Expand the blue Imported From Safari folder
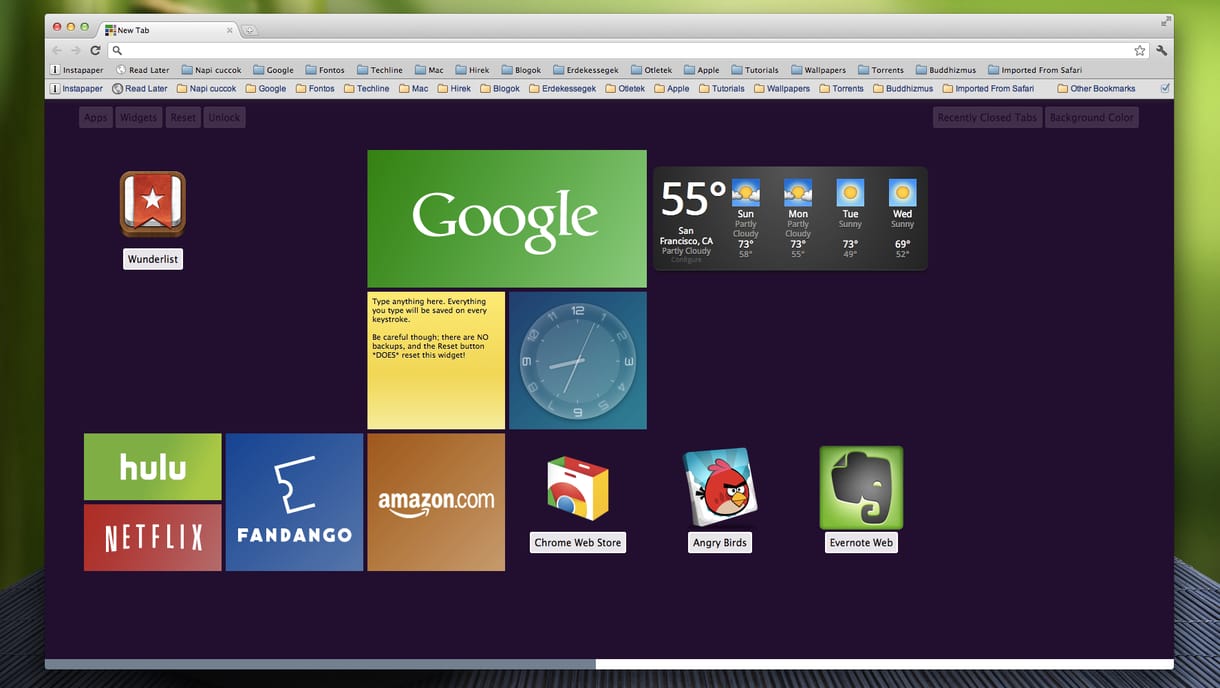 coord(1035,70)
